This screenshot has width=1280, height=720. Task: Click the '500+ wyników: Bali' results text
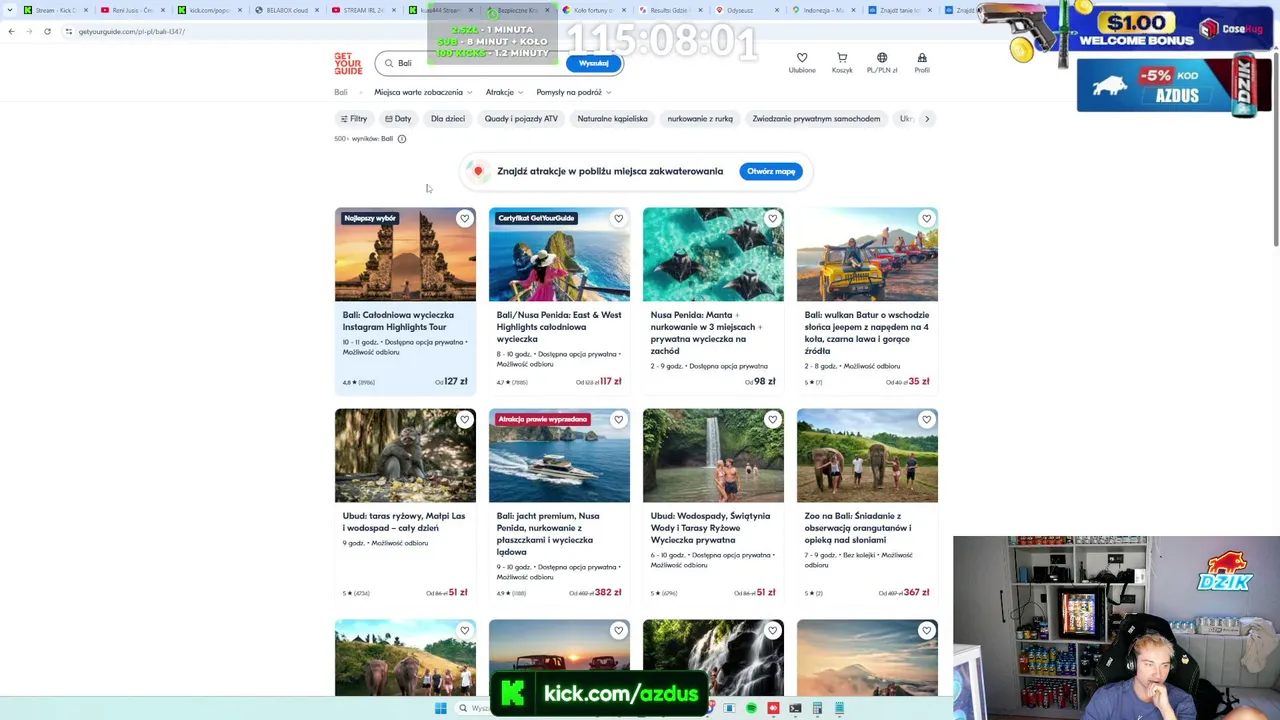pyautogui.click(x=364, y=139)
